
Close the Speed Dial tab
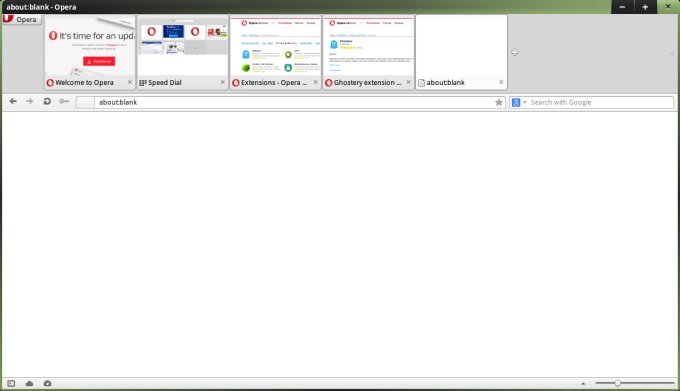tap(222, 82)
